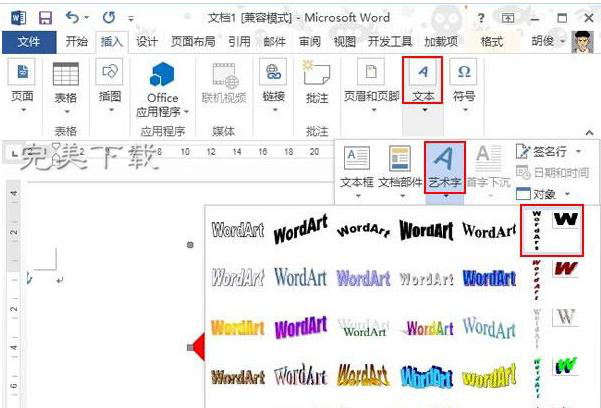Switch to the 格式 Format tab
This screenshot has width=601, height=408.
pos(492,41)
